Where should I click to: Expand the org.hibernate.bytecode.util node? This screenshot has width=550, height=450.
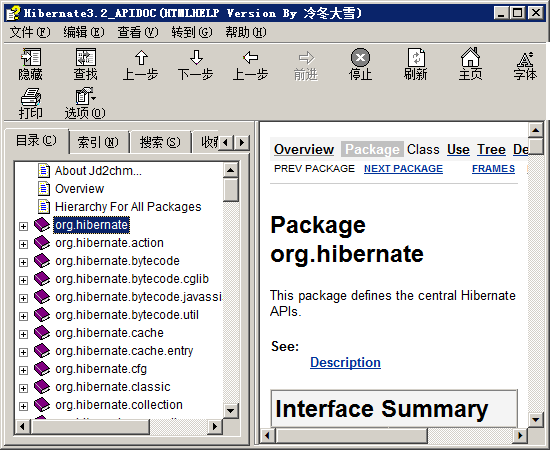tap(23, 316)
